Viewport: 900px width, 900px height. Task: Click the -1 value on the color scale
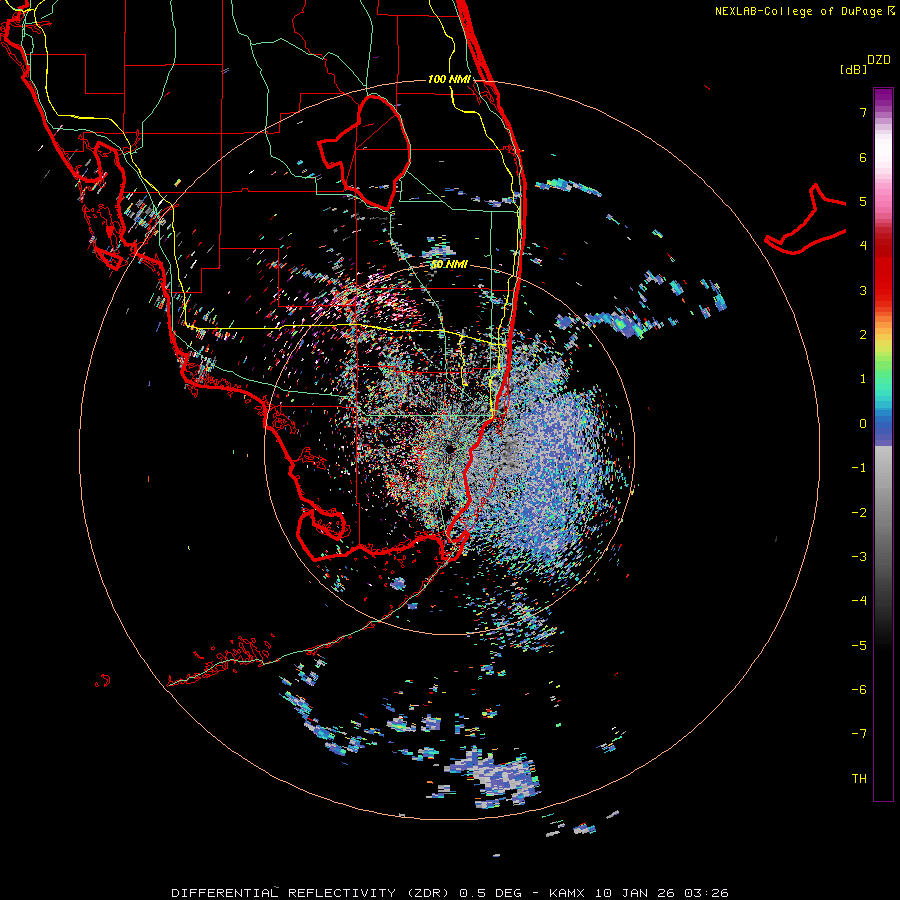859,468
